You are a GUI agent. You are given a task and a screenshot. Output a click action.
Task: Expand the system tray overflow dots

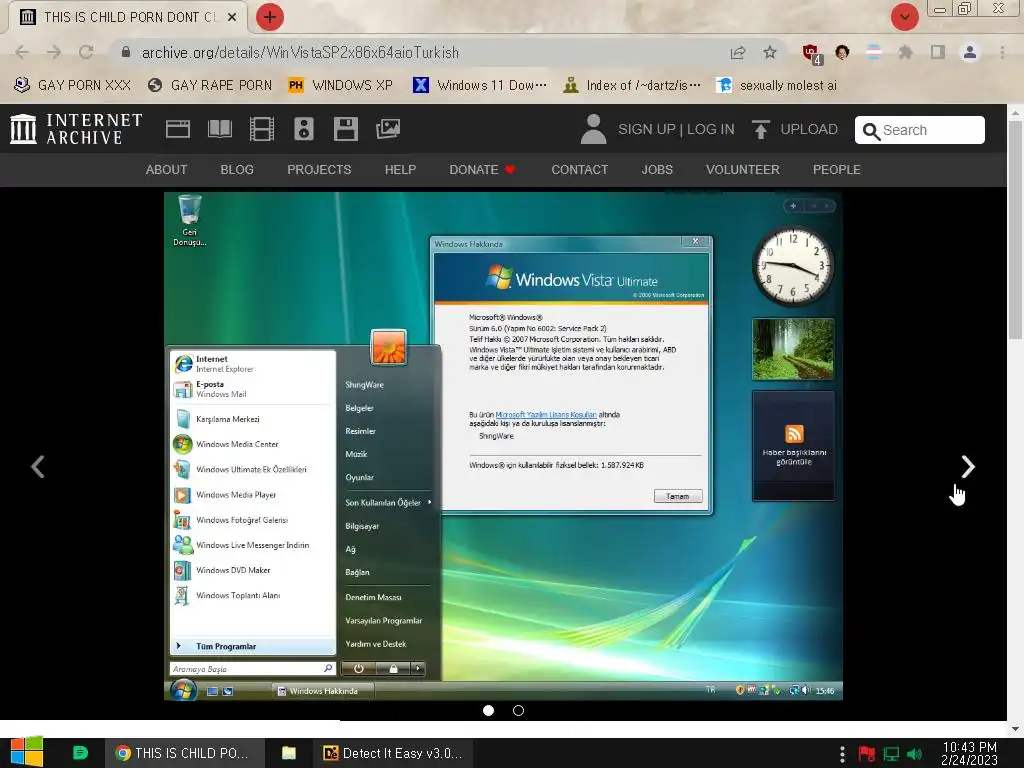pos(842,754)
